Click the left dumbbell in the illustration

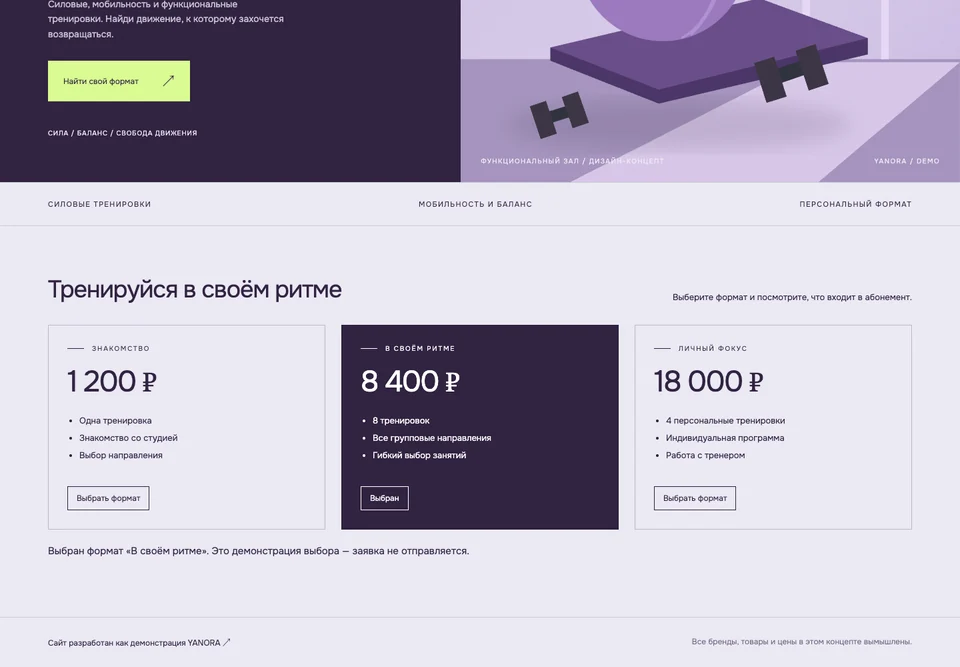[558, 115]
